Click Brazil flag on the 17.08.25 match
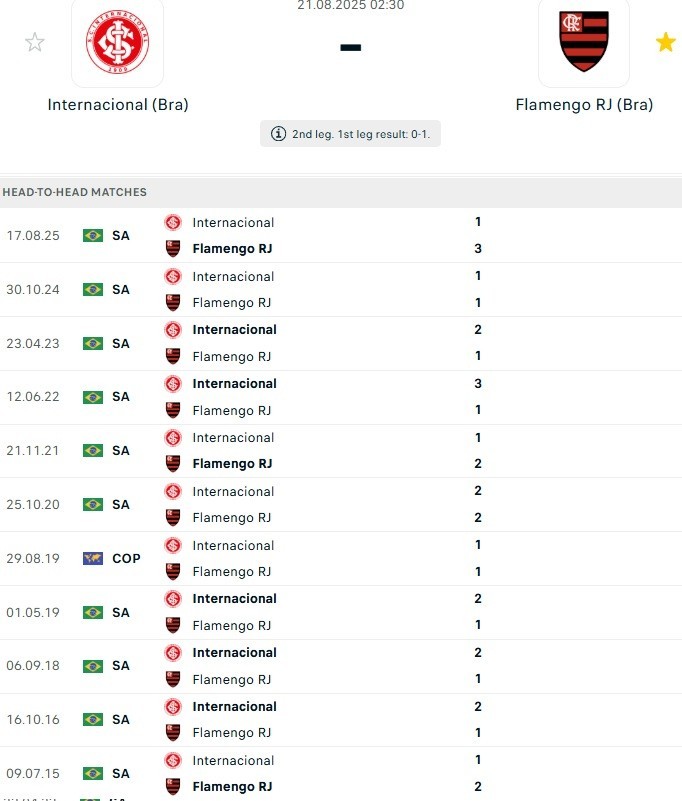This screenshot has height=801, width=682. (x=93, y=235)
